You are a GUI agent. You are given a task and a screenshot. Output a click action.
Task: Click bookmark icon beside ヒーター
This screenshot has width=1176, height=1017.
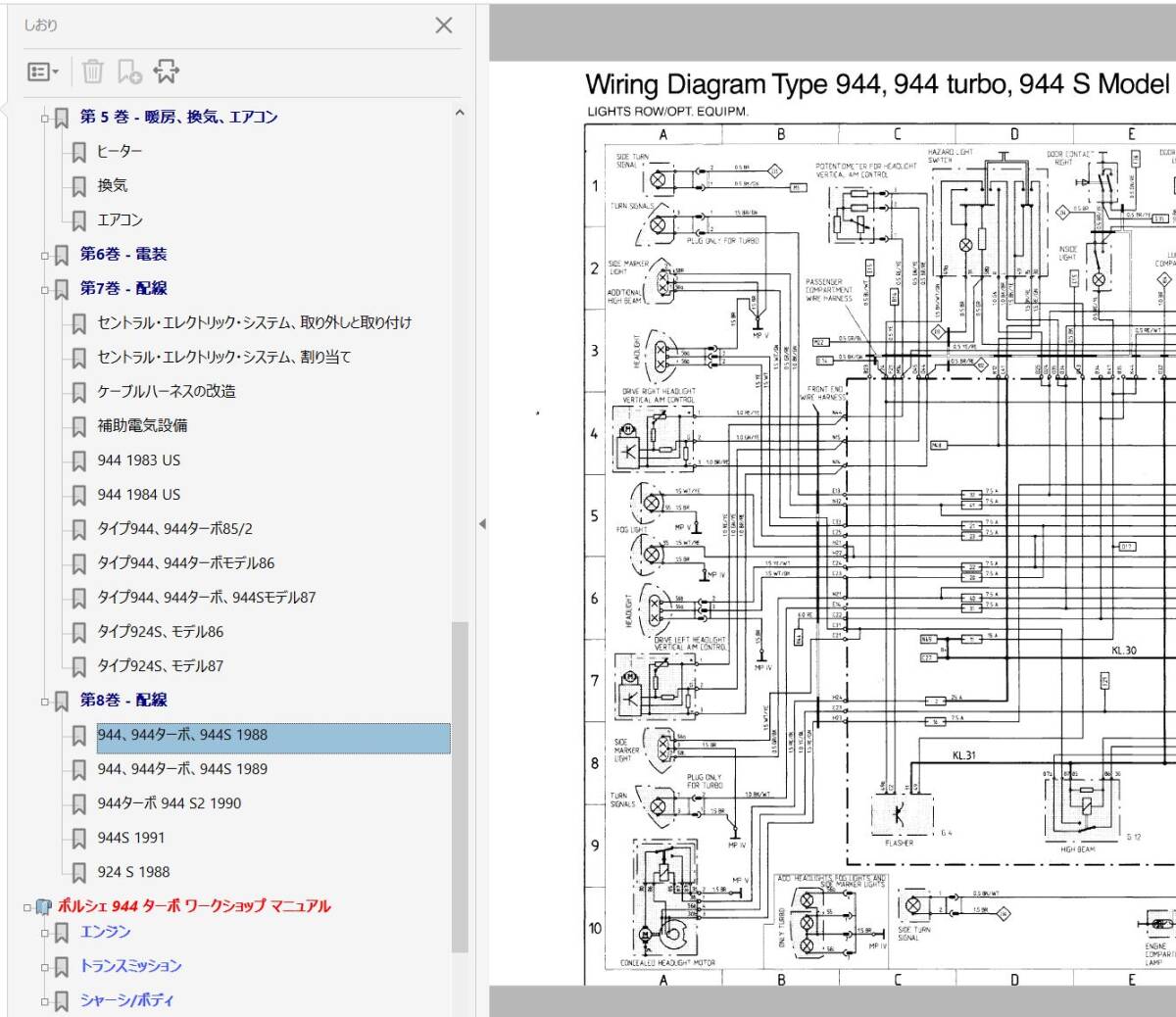[79, 152]
